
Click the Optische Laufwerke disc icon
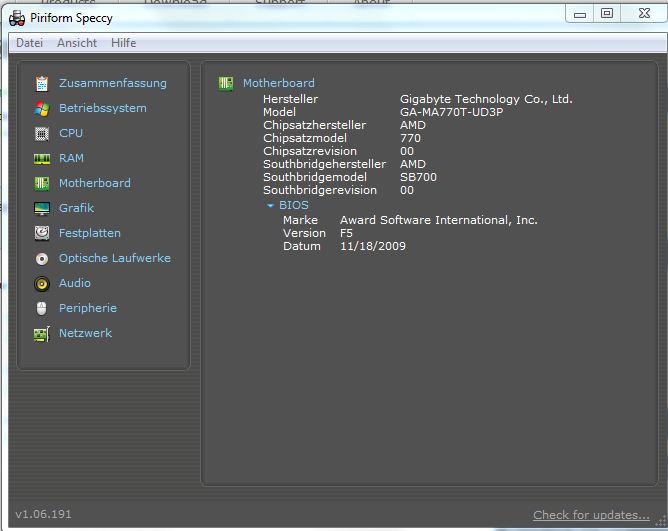[42, 259]
